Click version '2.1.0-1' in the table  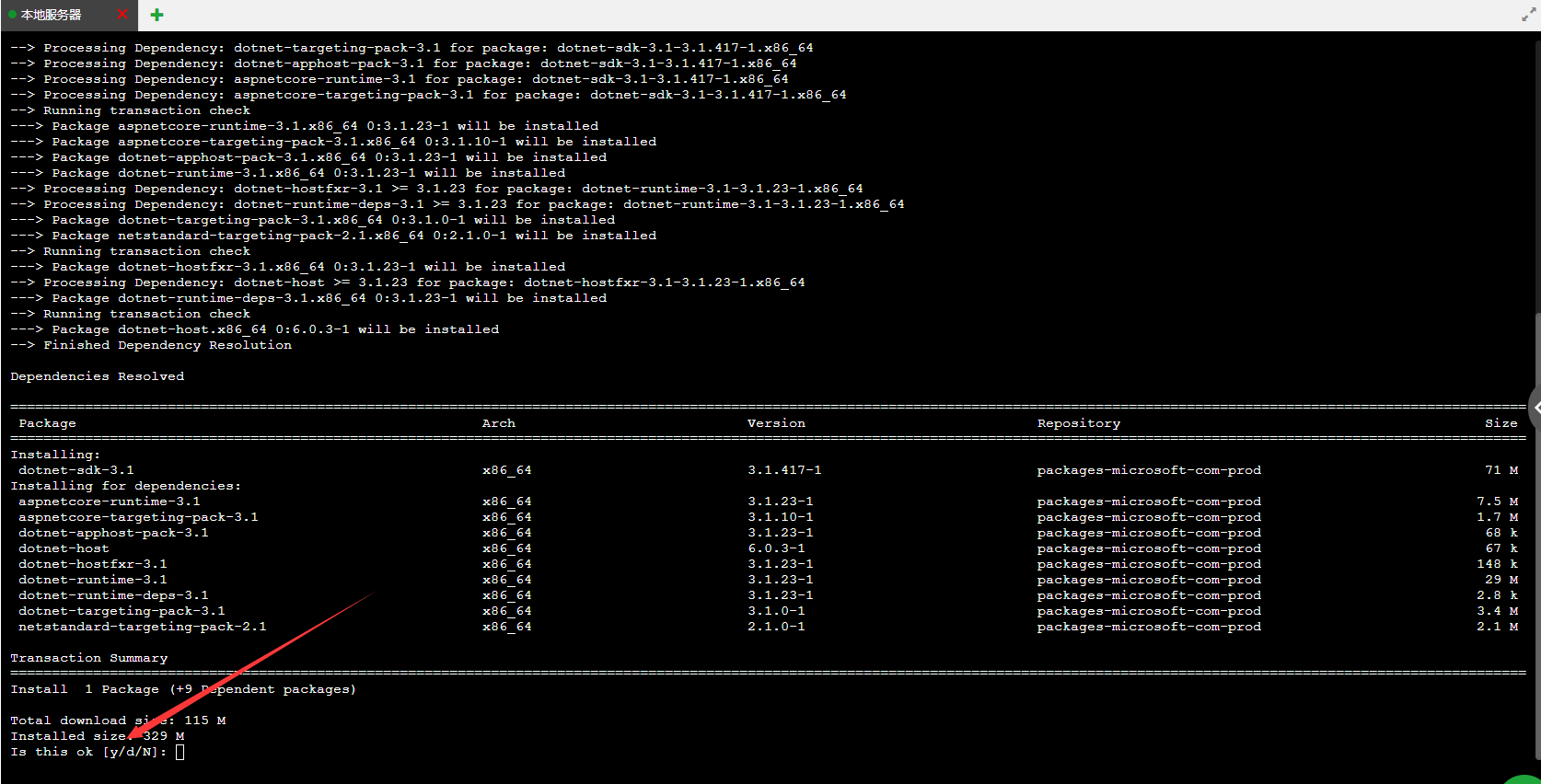tap(776, 627)
